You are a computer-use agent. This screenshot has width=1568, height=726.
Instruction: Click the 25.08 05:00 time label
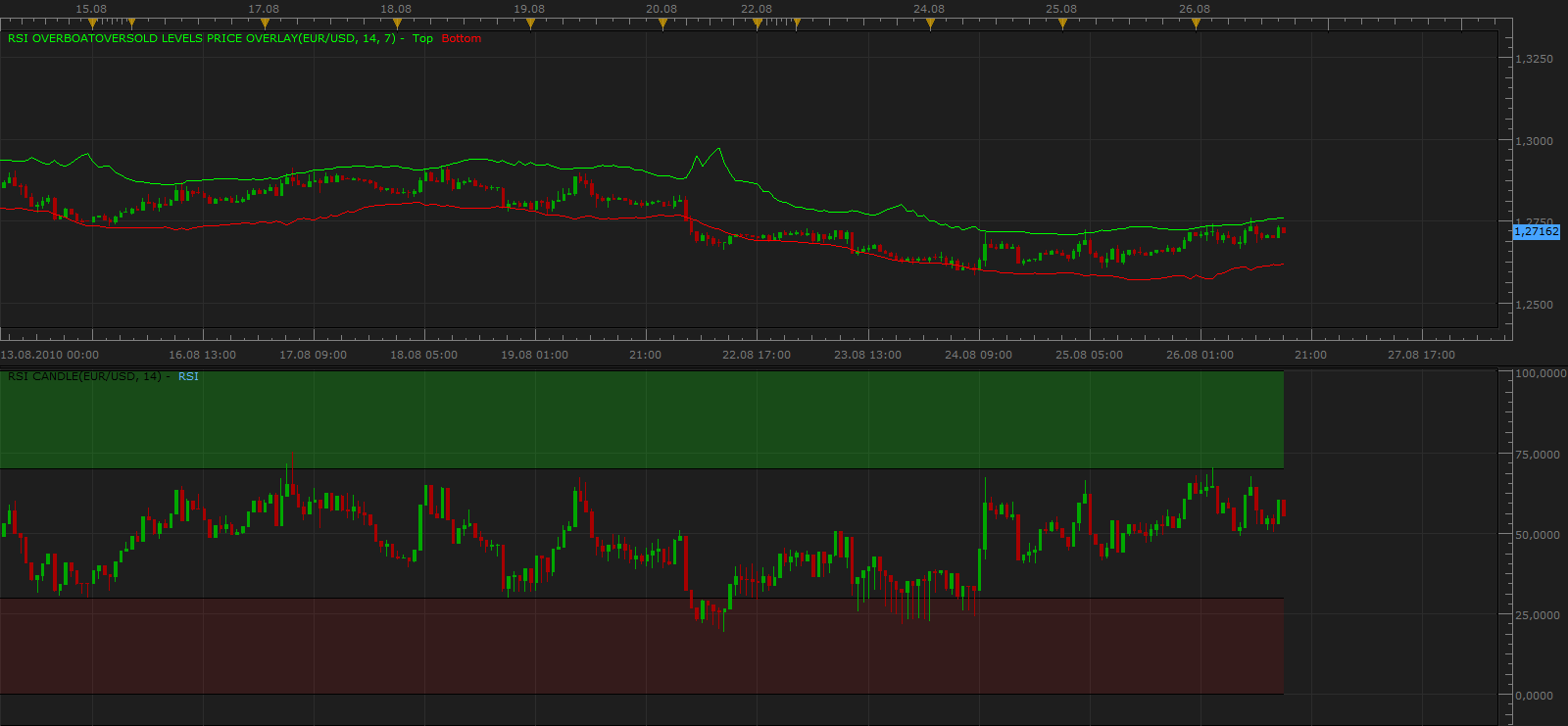1089,355
